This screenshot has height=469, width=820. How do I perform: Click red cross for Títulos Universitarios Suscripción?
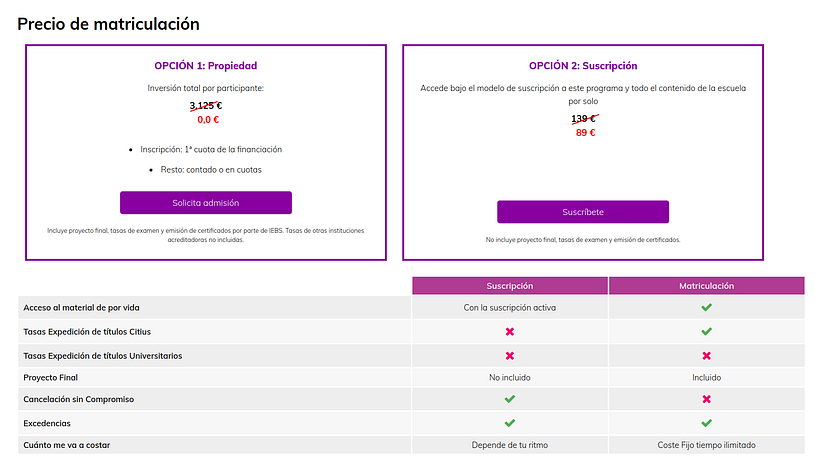coord(509,356)
